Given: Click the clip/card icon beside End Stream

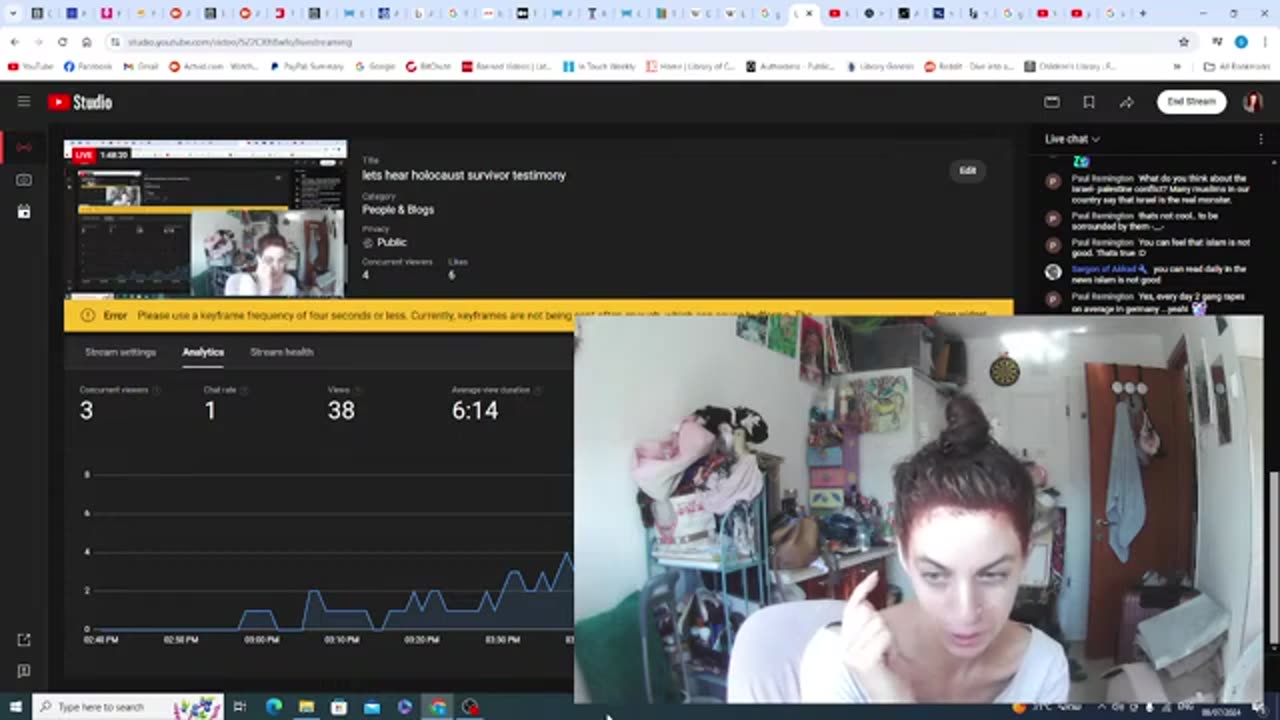Looking at the screenshot, I should (1052, 102).
